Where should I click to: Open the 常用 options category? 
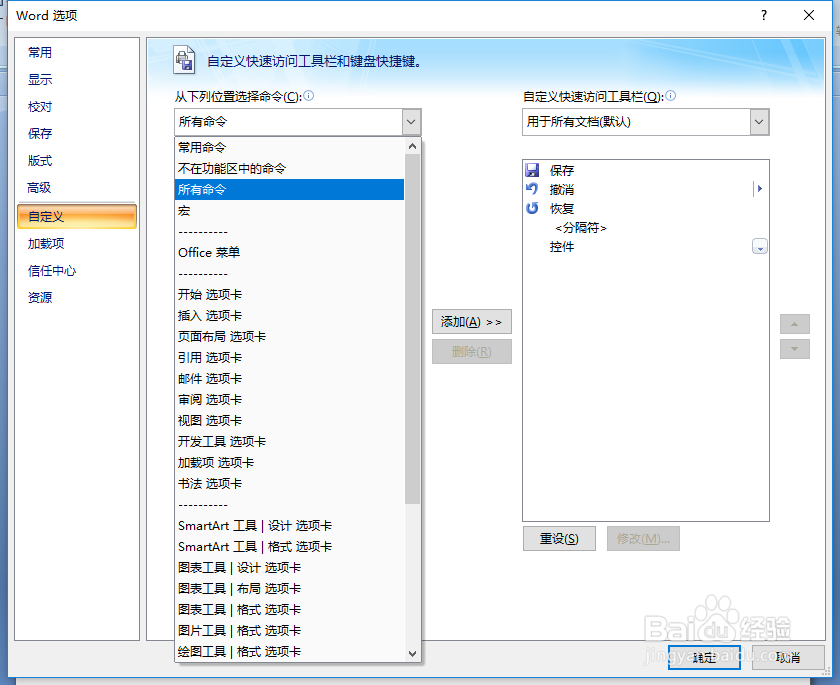point(77,52)
